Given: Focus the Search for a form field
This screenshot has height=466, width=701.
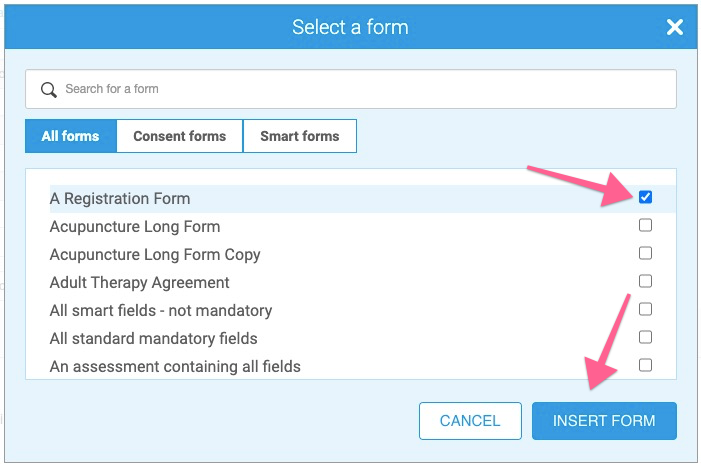Looking at the screenshot, I should [x=360, y=89].
